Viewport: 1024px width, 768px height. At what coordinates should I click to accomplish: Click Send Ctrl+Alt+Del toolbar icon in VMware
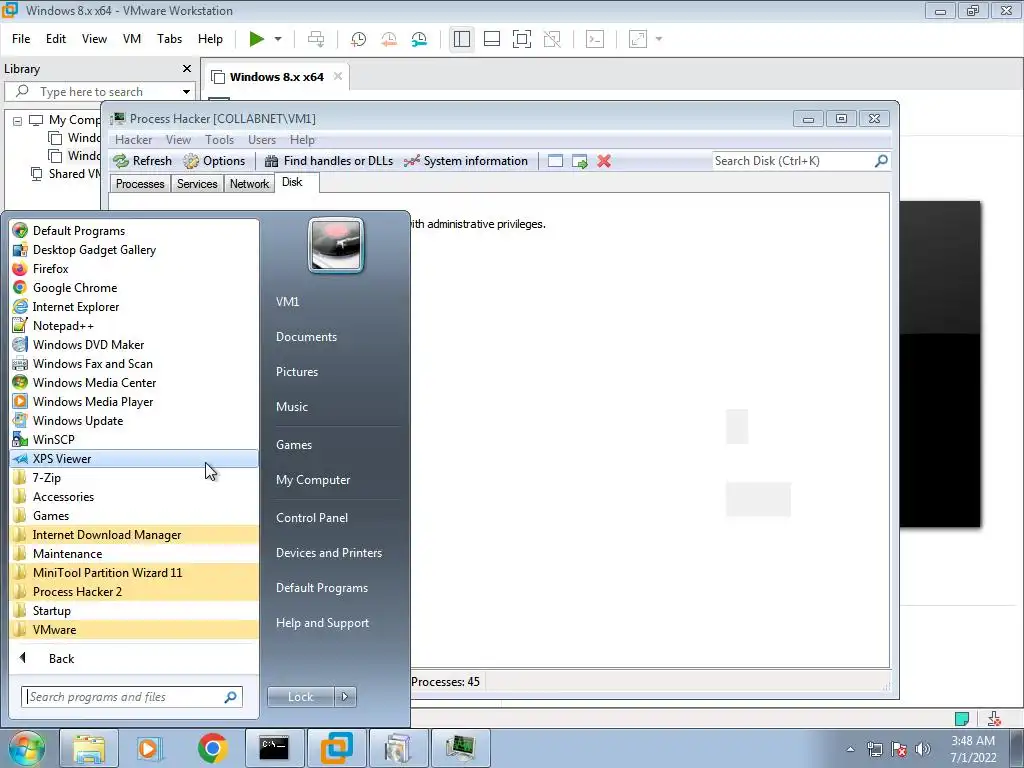click(316, 39)
